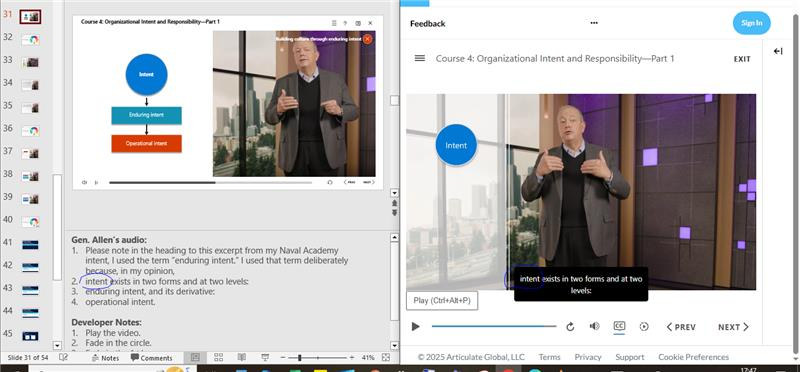Expand notes pane scroll down arrow
Viewport: 800px width, 372px height.
coord(394,345)
